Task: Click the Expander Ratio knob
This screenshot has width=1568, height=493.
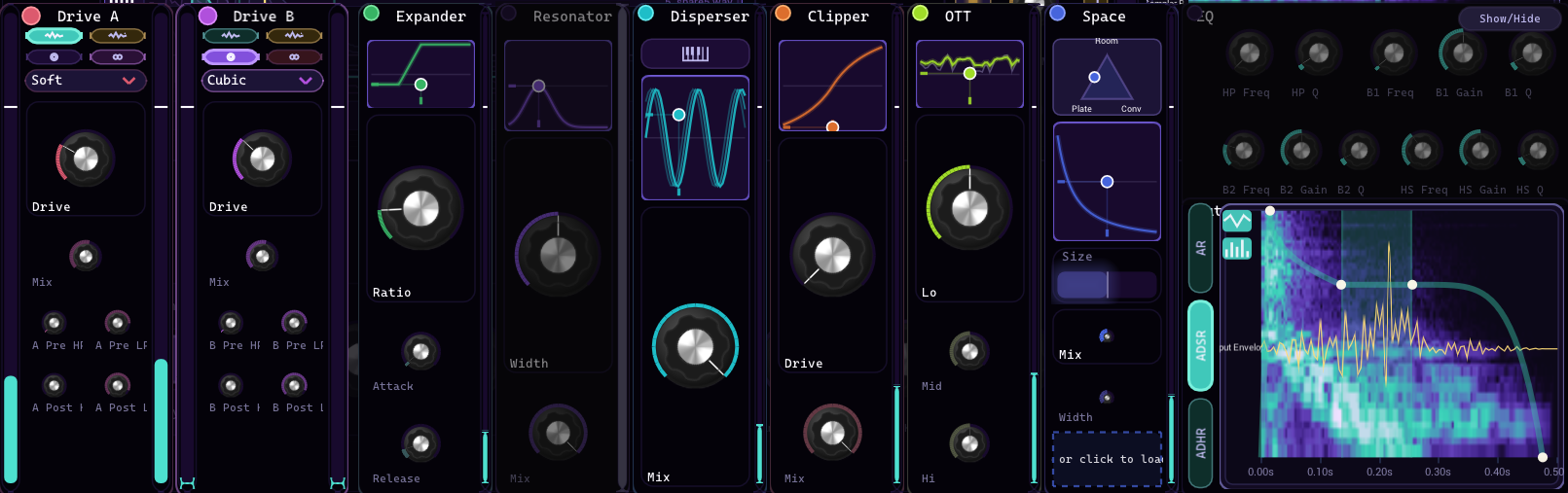Action: coord(420,208)
